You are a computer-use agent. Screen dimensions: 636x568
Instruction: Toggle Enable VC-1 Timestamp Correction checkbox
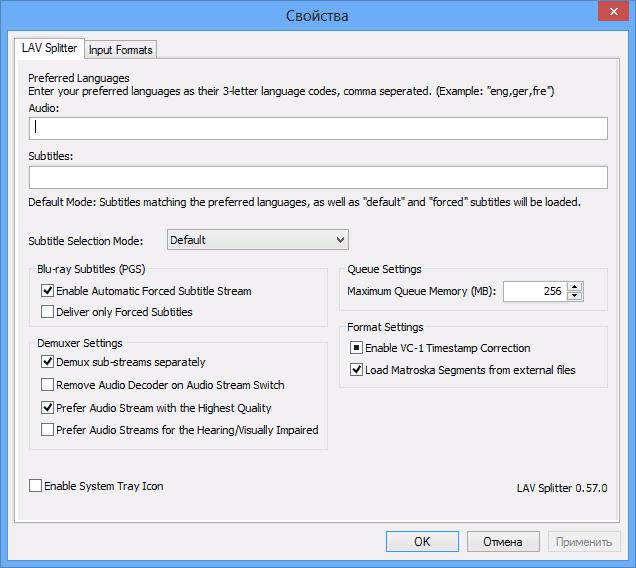356,348
